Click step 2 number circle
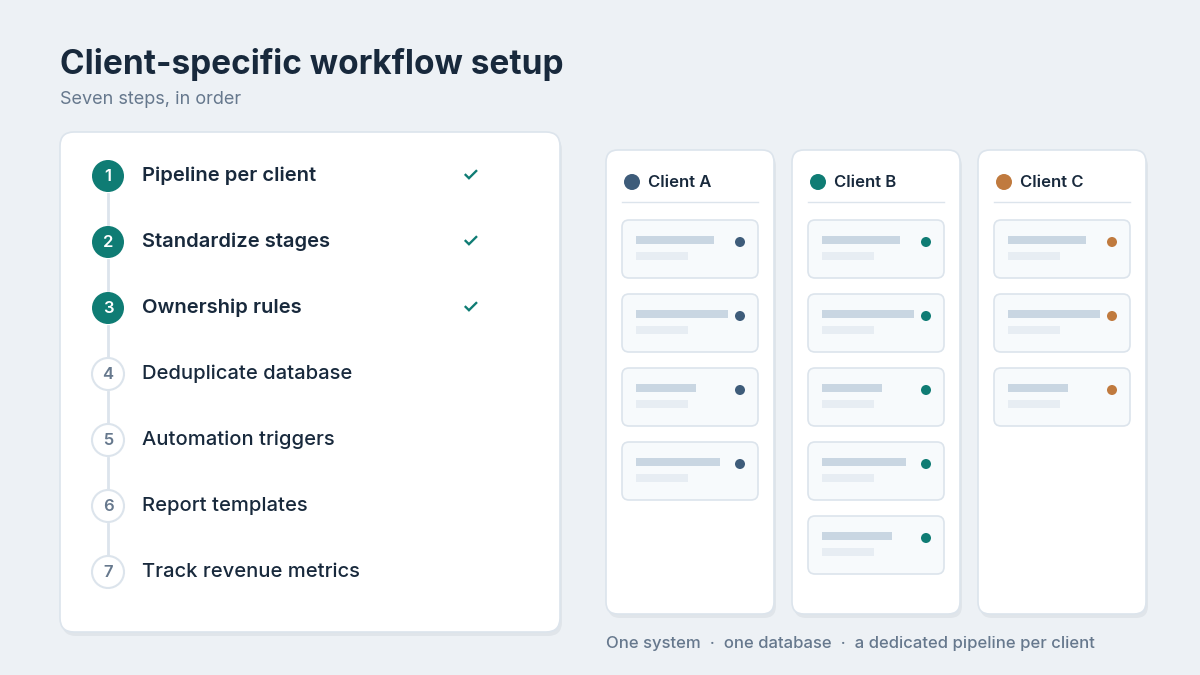 (x=108, y=242)
